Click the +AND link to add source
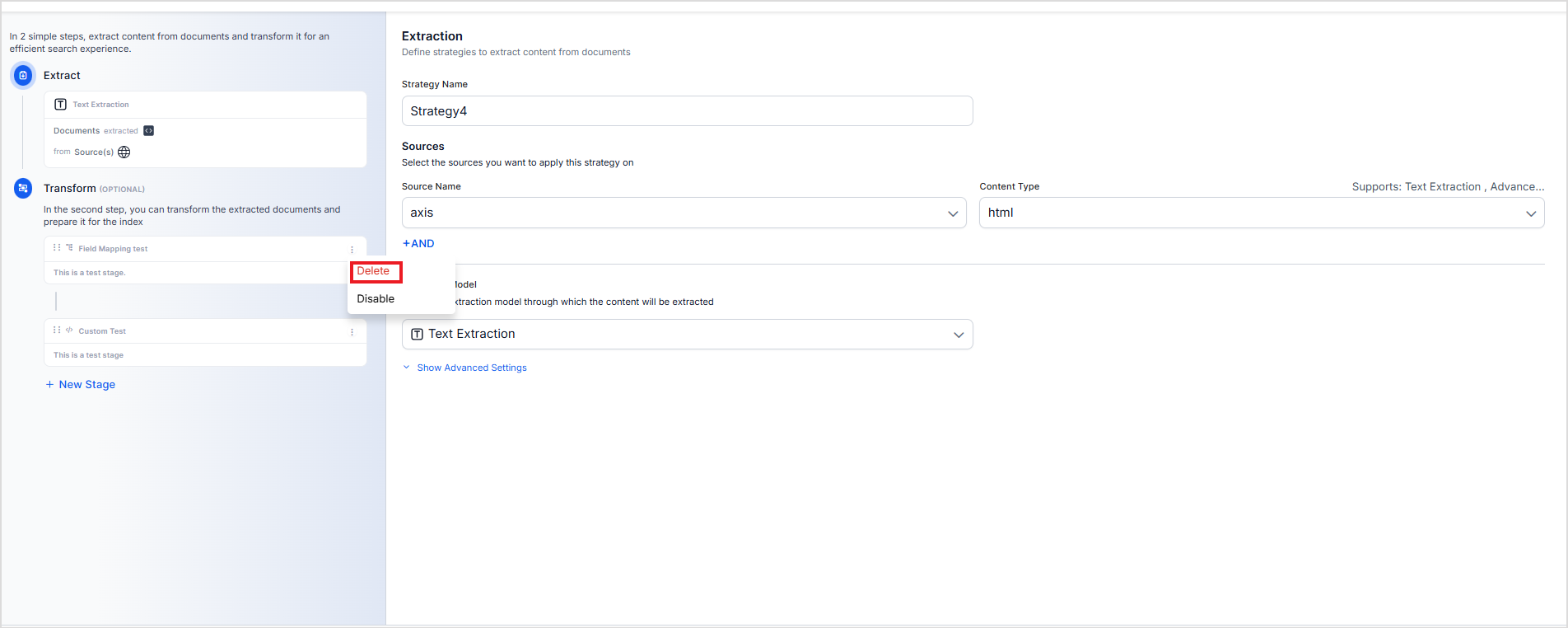 click(x=418, y=244)
